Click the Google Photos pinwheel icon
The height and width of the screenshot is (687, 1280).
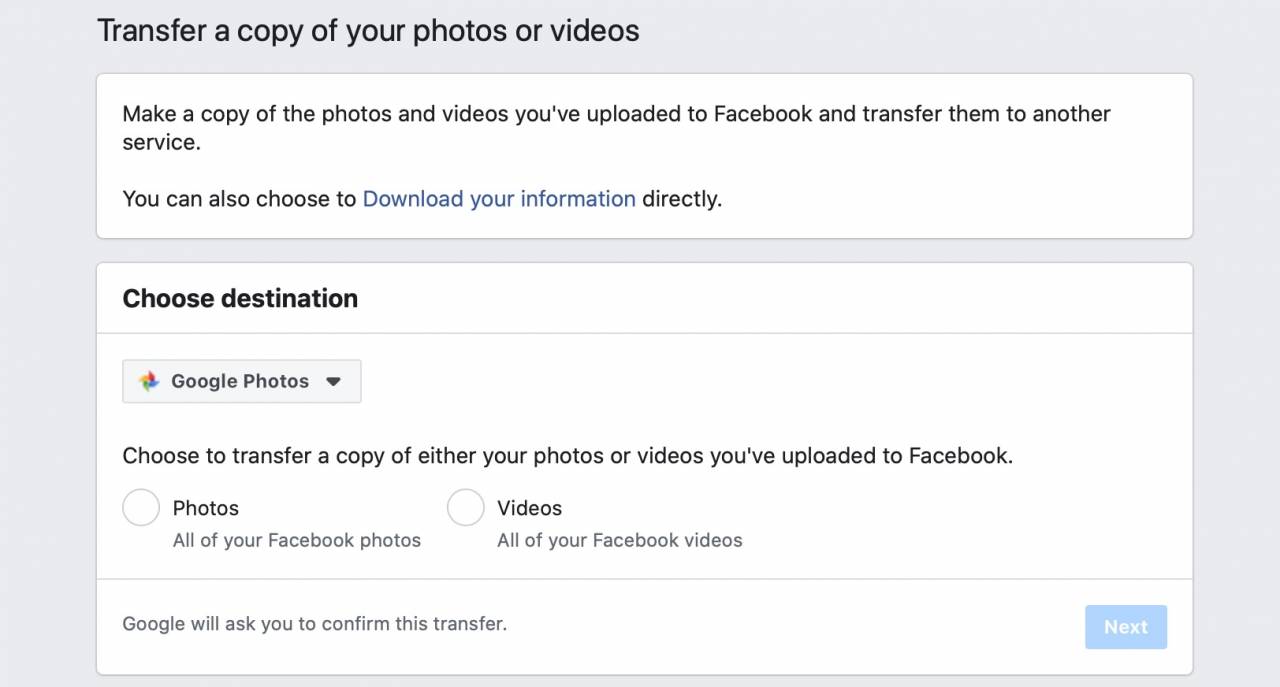149,381
